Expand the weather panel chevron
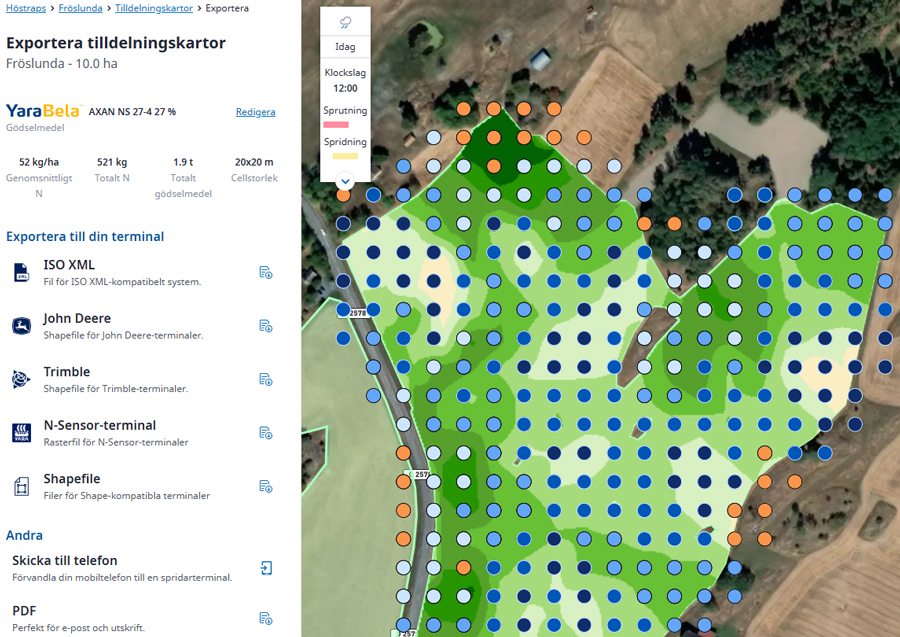The width and height of the screenshot is (900, 637). (x=345, y=182)
